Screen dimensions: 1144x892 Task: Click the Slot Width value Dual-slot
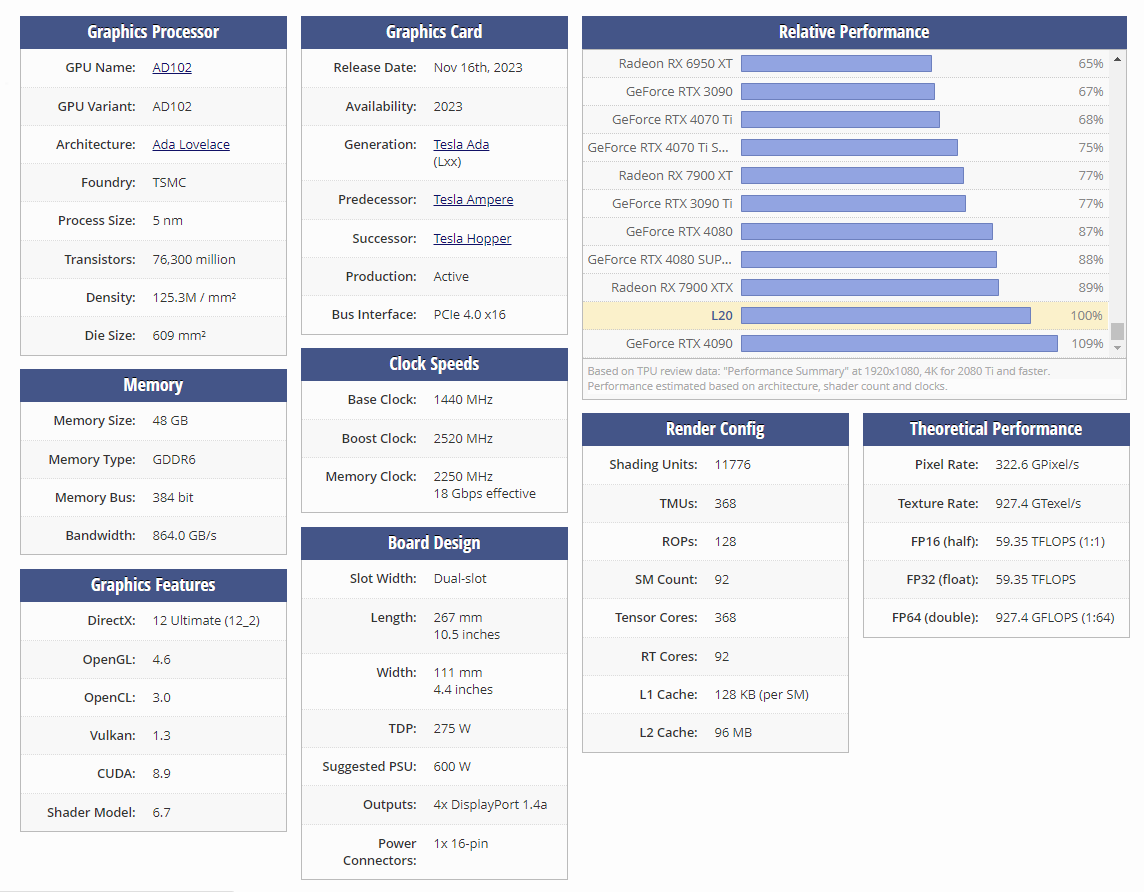coord(460,578)
